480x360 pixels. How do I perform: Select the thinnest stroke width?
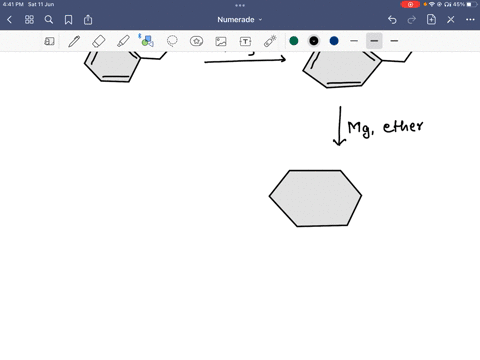coord(354,41)
